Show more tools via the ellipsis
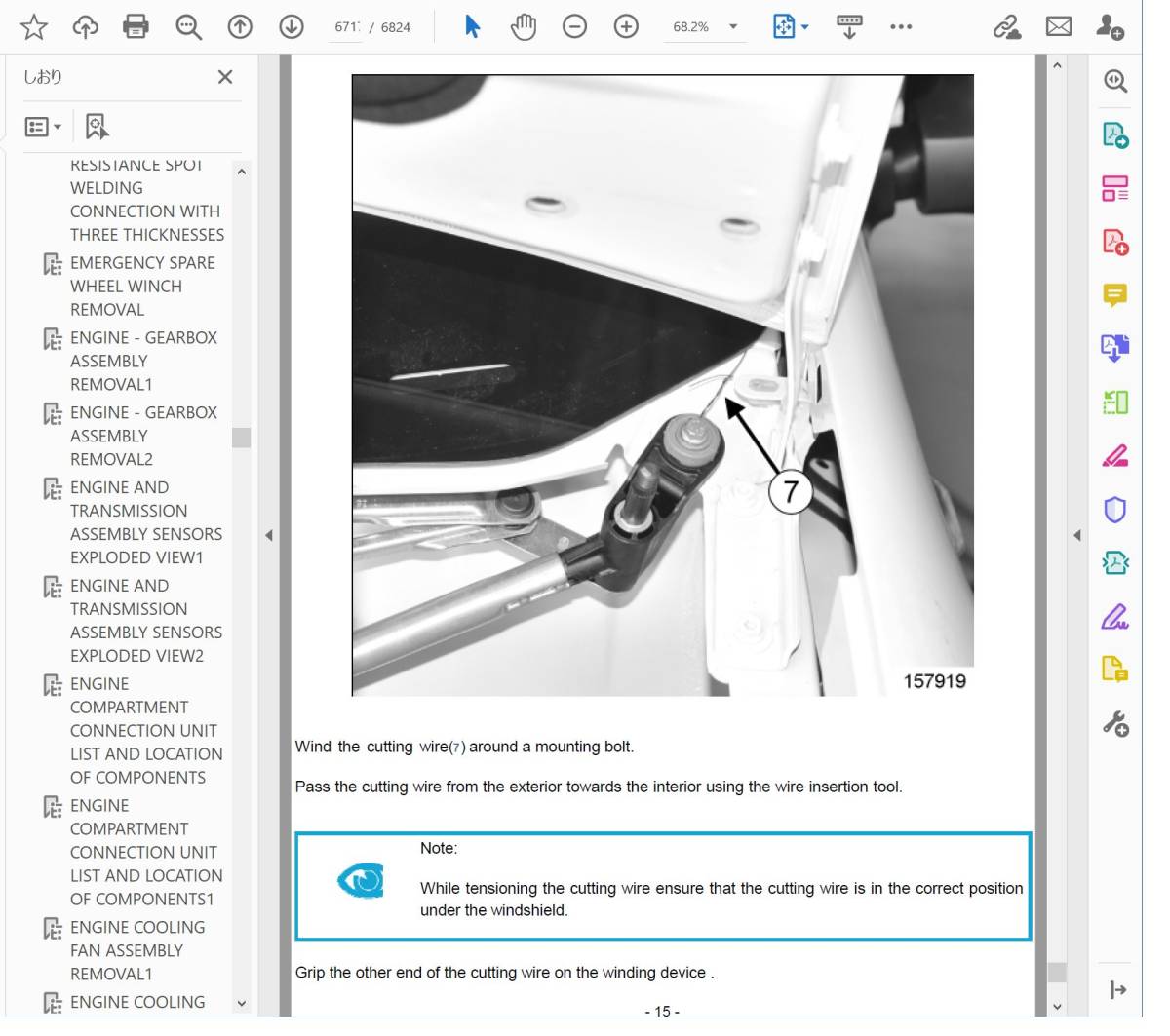 coord(901,27)
